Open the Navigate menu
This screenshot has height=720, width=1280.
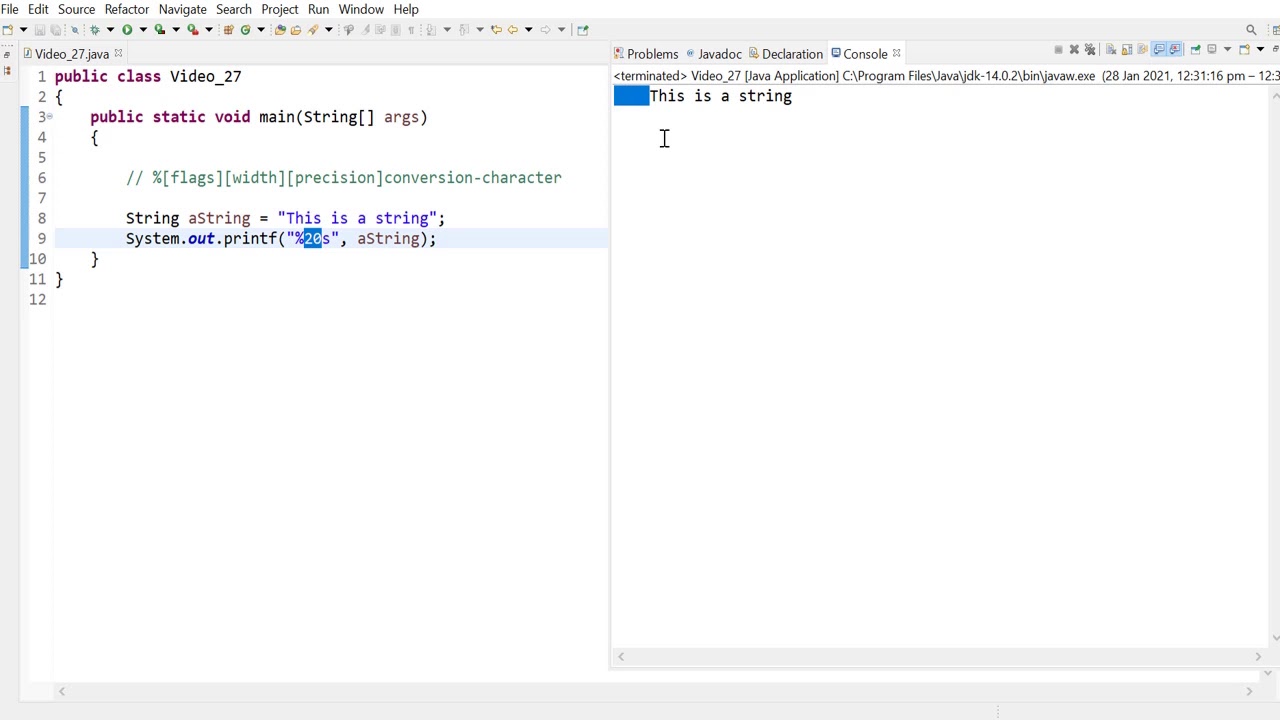tap(182, 9)
